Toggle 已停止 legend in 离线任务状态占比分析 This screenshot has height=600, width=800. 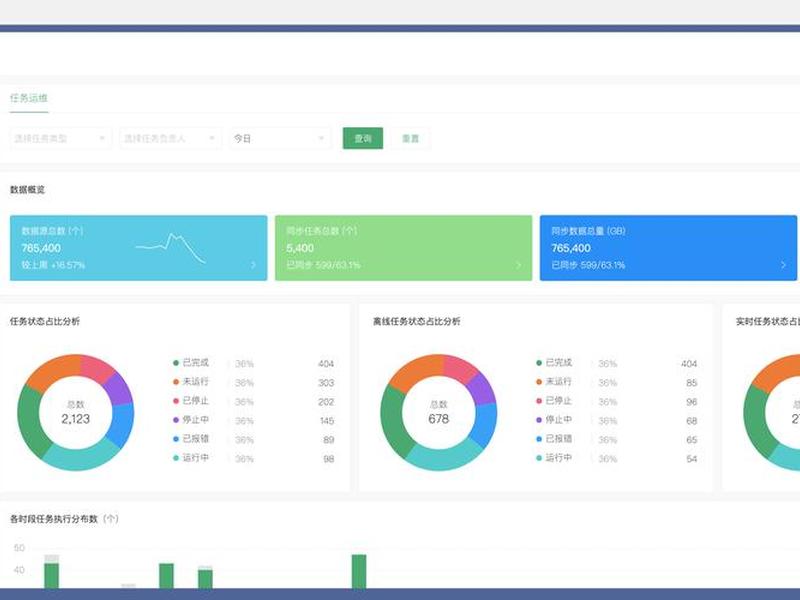click(554, 401)
